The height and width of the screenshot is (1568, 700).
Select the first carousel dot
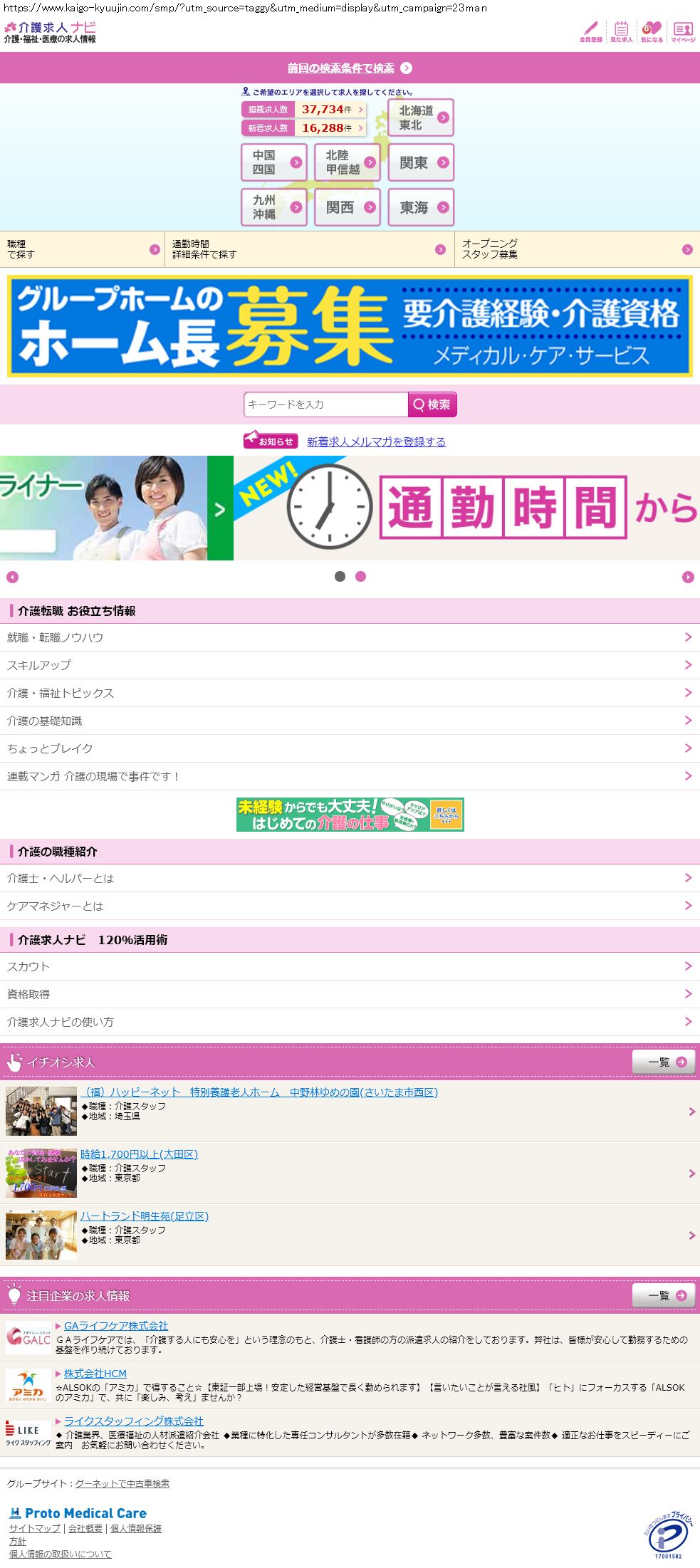click(x=340, y=577)
